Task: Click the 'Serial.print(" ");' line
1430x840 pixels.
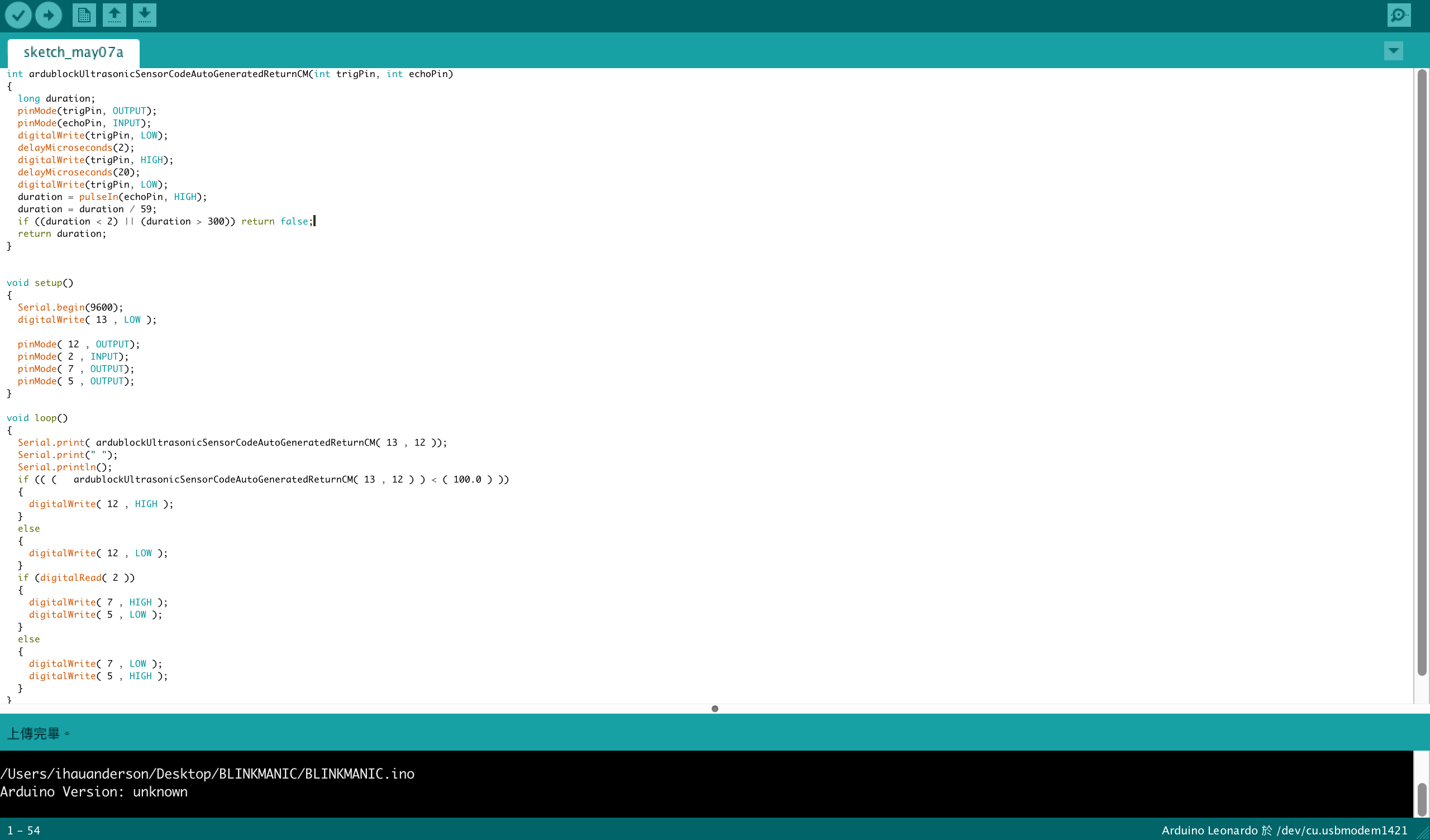Action: coord(68,455)
